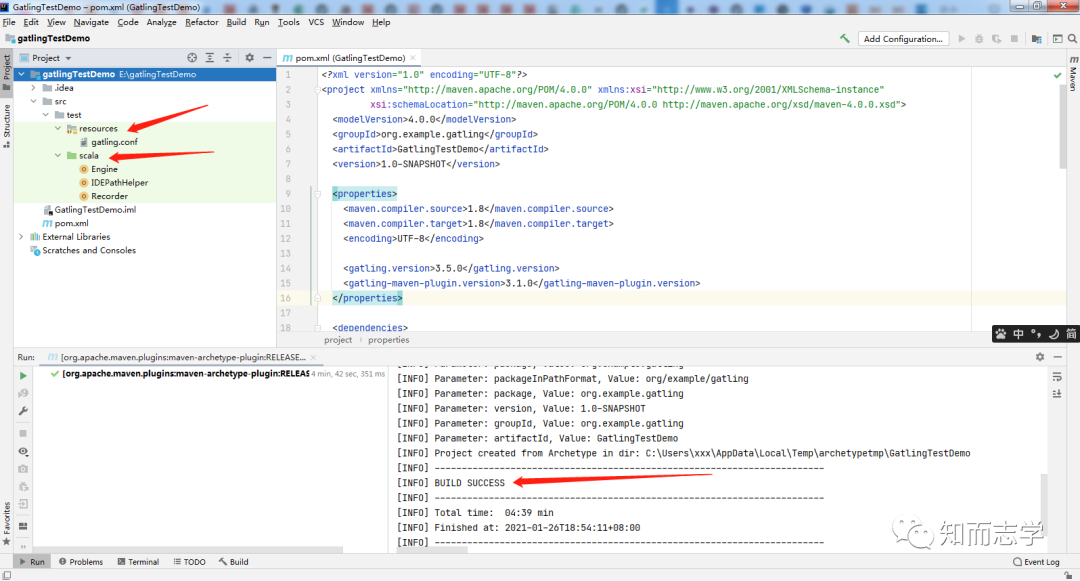The width and height of the screenshot is (1080, 581).
Task: Open the Navigate menu
Action: click(x=91, y=22)
